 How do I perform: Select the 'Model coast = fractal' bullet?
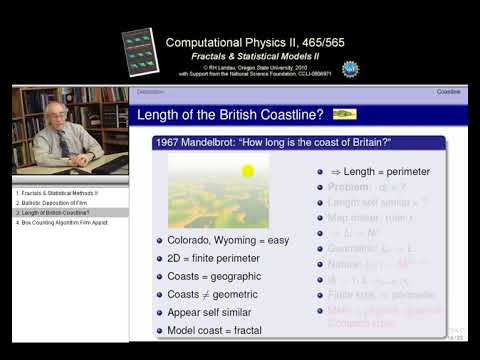click(x=214, y=330)
